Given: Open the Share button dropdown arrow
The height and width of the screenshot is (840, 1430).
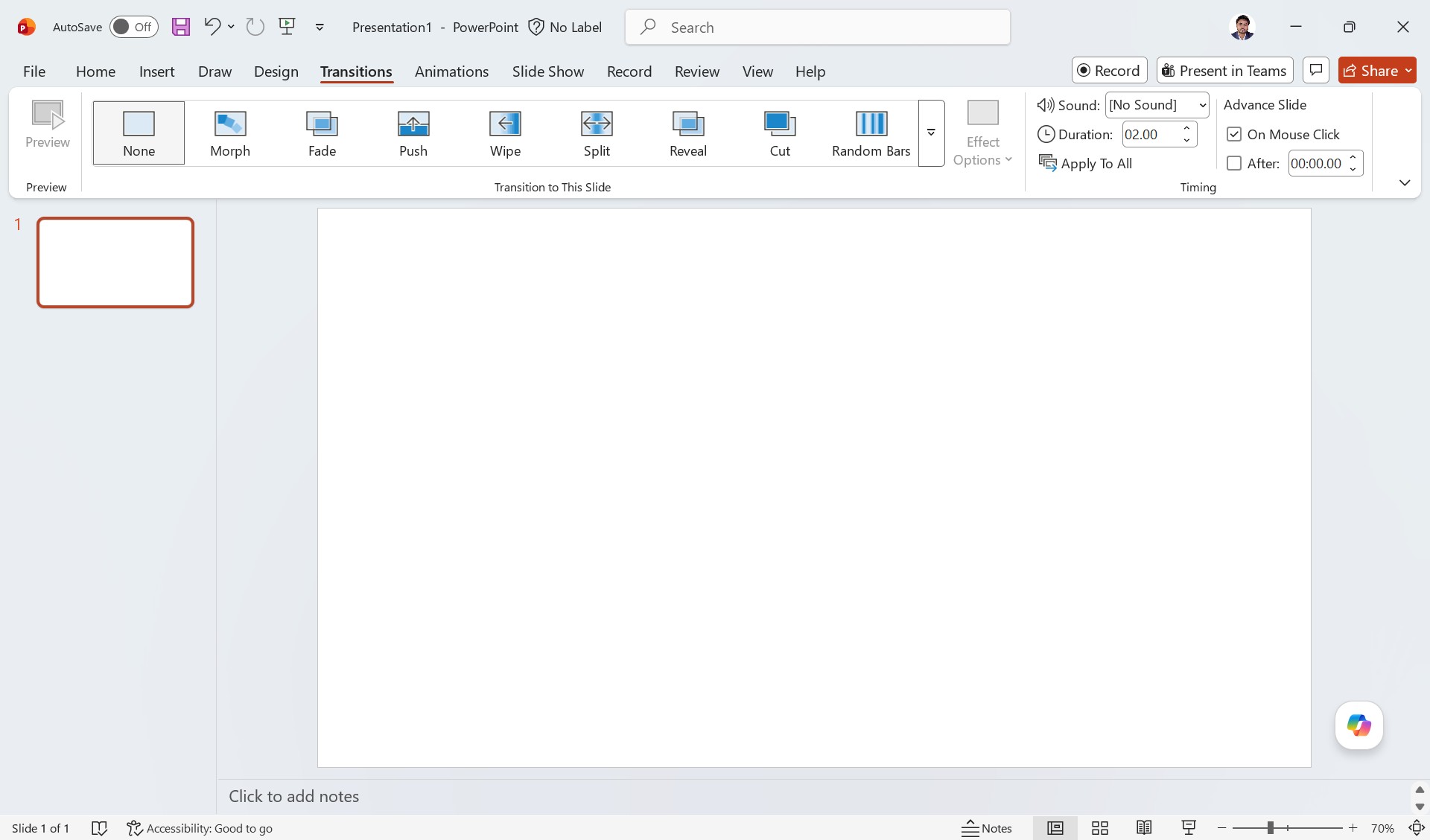Looking at the screenshot, I should pyautogui.click(x=1408, y=70).
